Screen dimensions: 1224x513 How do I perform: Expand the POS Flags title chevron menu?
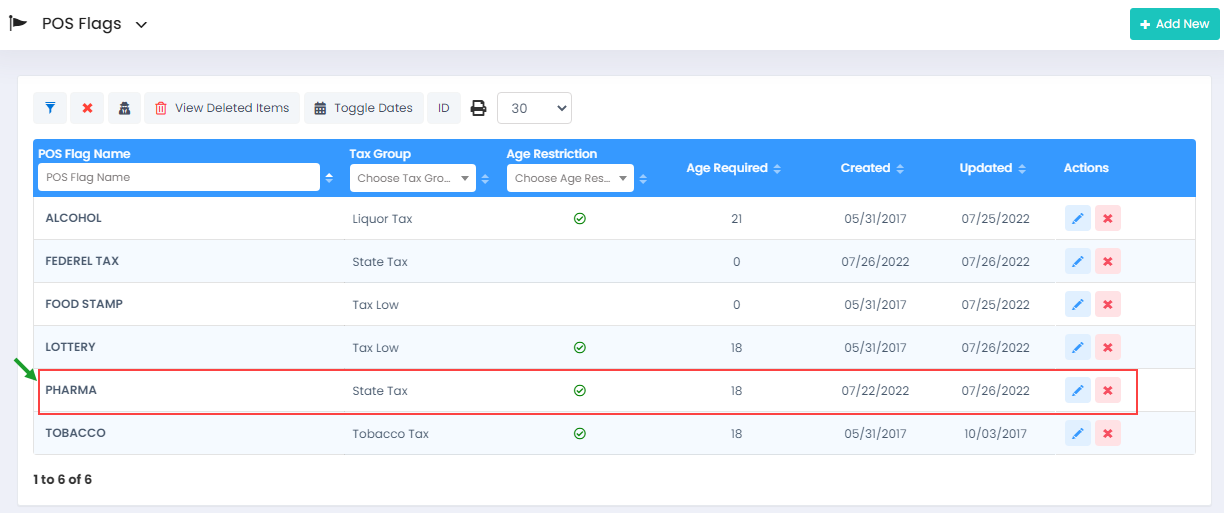point(141,25)
